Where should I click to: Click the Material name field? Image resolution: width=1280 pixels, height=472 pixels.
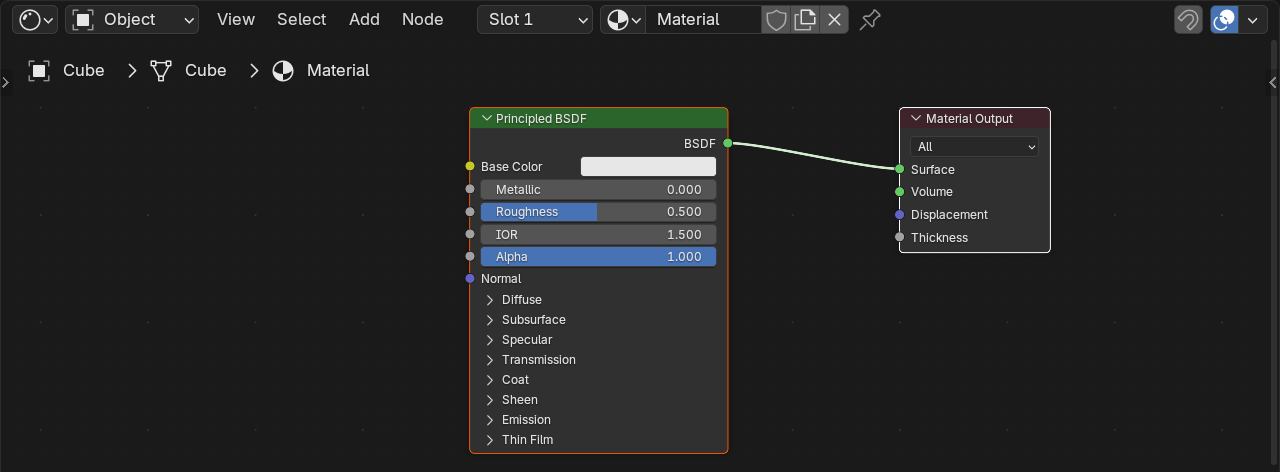(x=703, y=19)
